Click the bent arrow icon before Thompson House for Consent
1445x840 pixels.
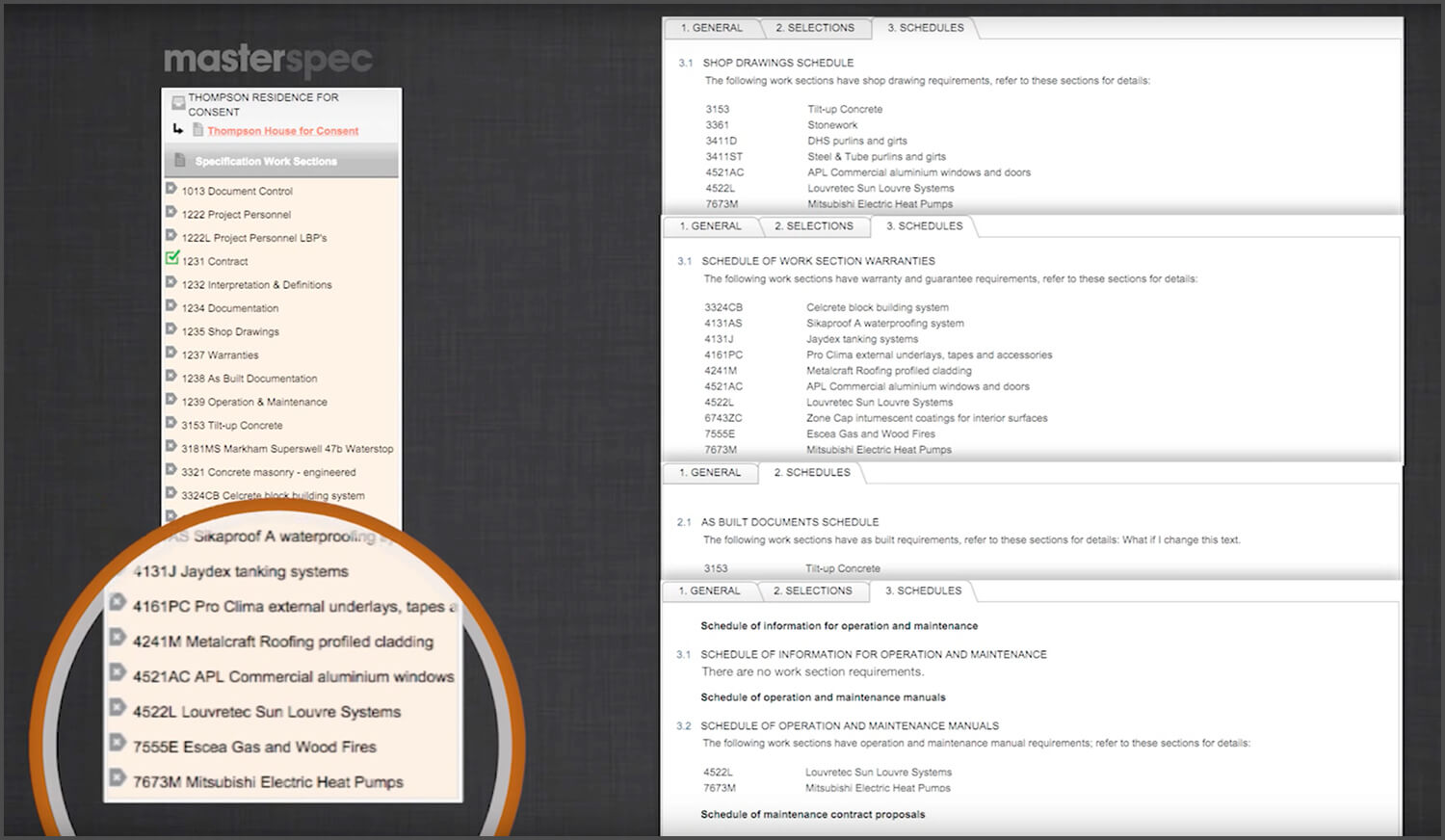[179, 131]
